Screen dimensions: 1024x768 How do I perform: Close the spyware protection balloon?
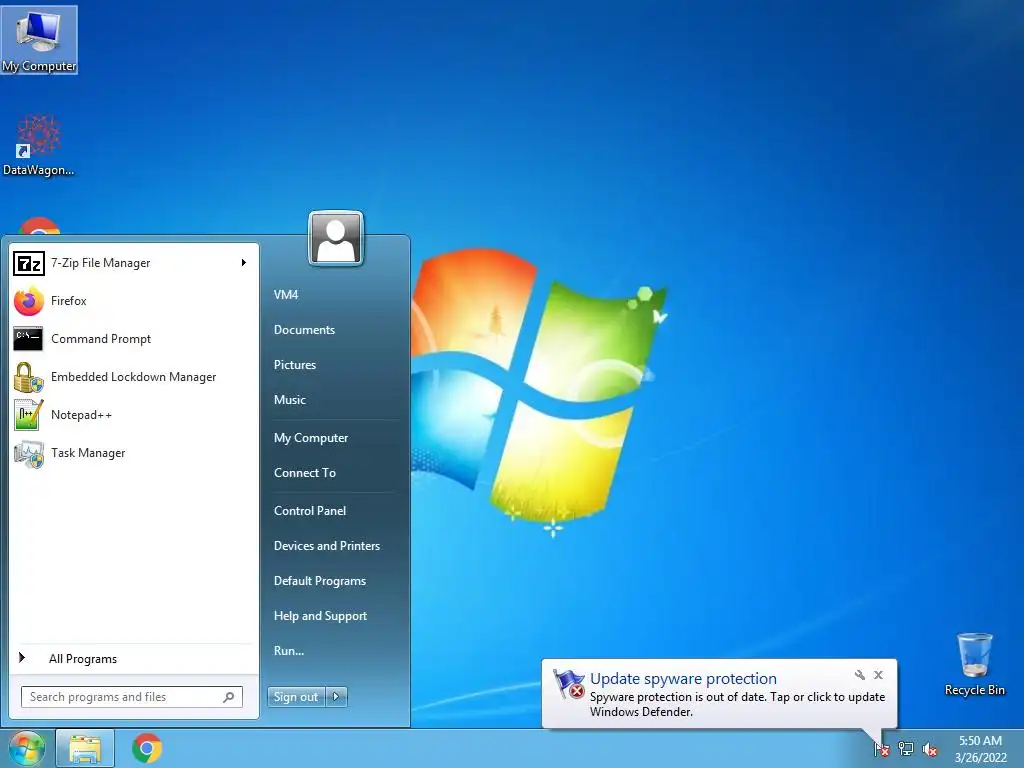click(878, 675)
